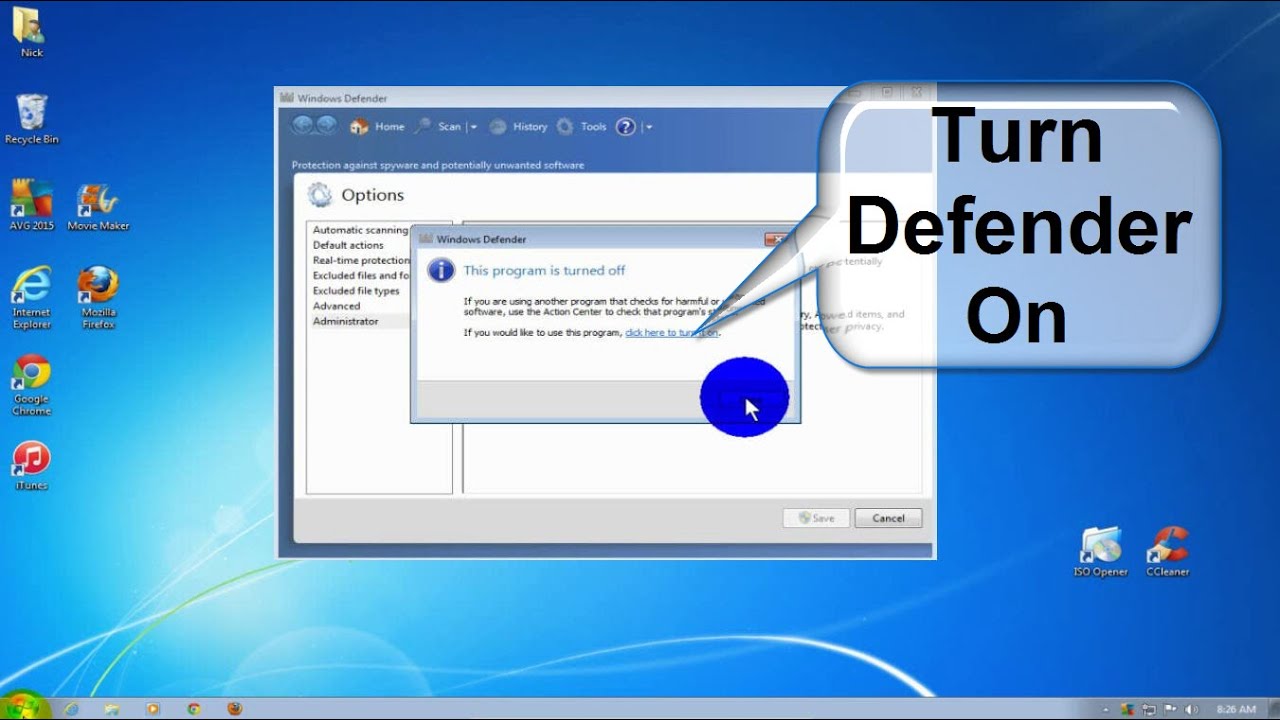Viewport: 1280px width, 720px height.
Task: Open Chrome from the taskbar
Action: [194, 709]
